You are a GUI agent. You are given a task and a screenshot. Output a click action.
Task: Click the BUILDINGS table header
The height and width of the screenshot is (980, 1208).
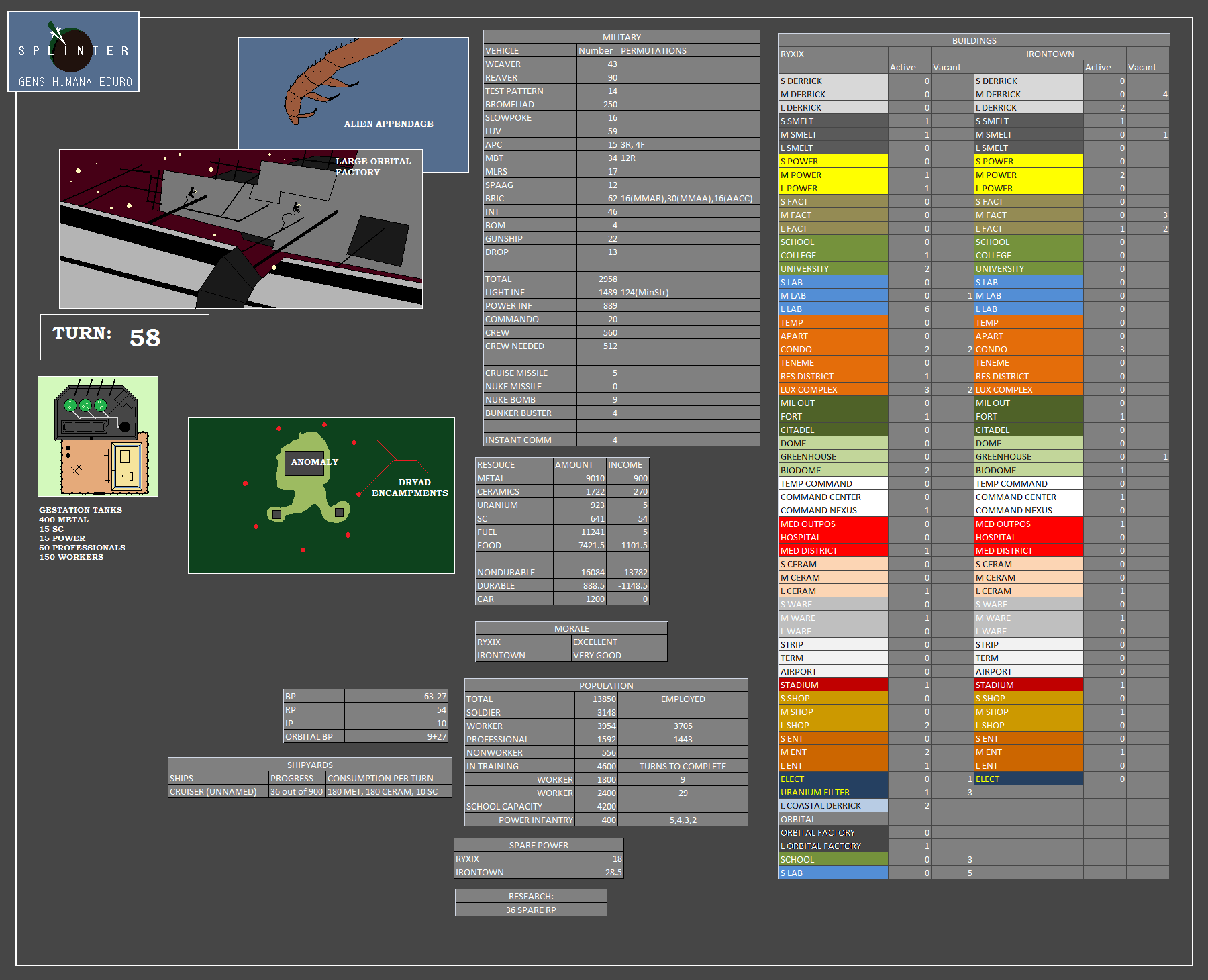pyautogui.click(x=974, y=40)
